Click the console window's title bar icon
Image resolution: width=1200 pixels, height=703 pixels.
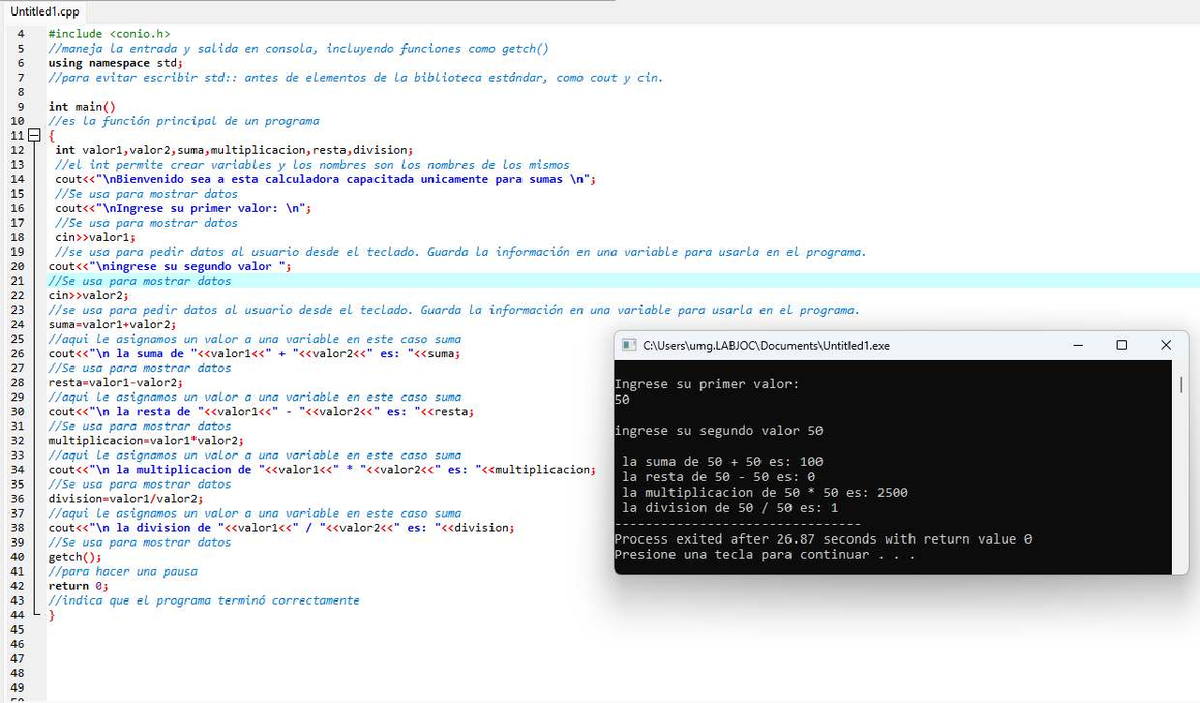click(629, 345)
